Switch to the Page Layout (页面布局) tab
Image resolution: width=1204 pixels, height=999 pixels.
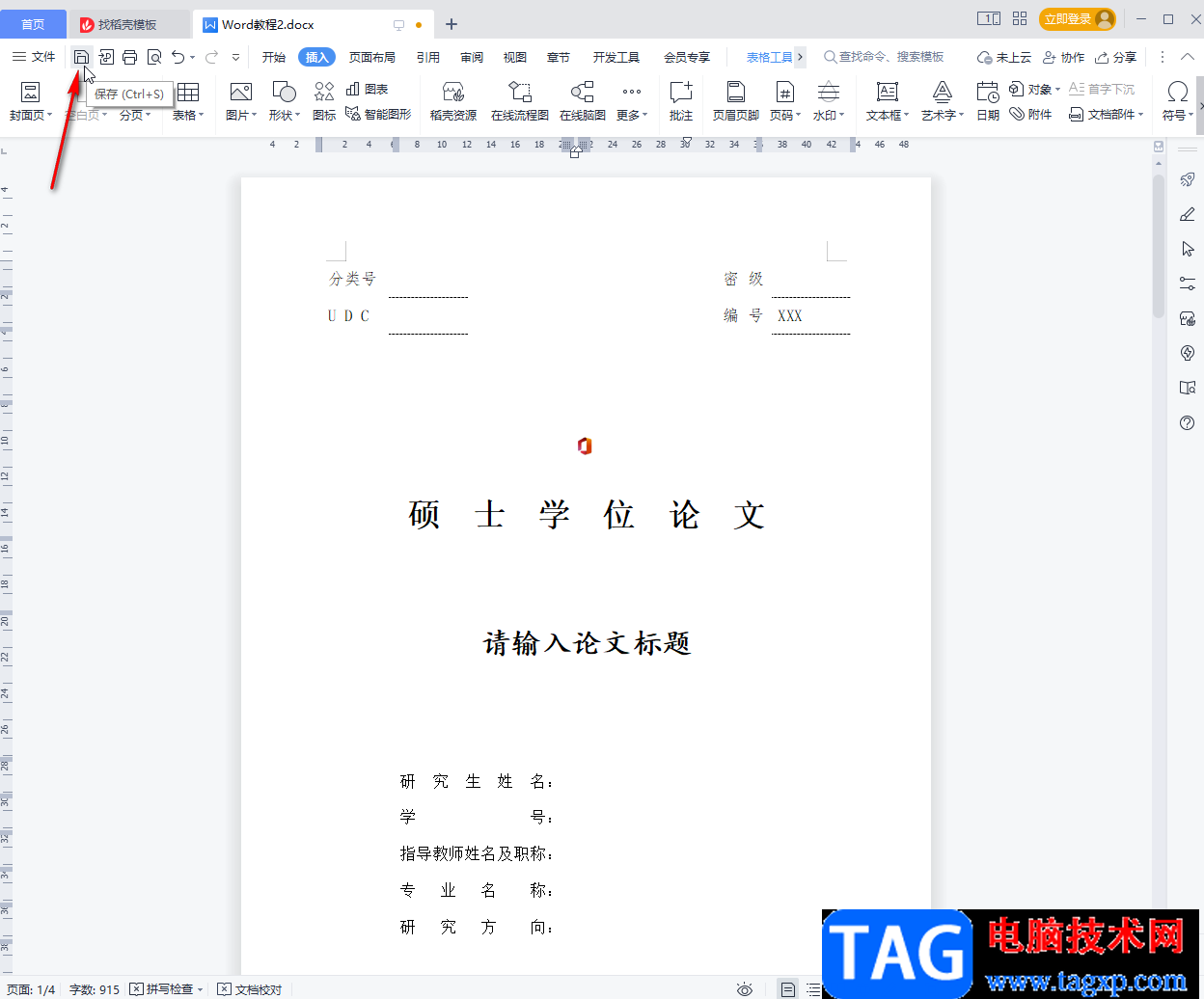[372, 57]
